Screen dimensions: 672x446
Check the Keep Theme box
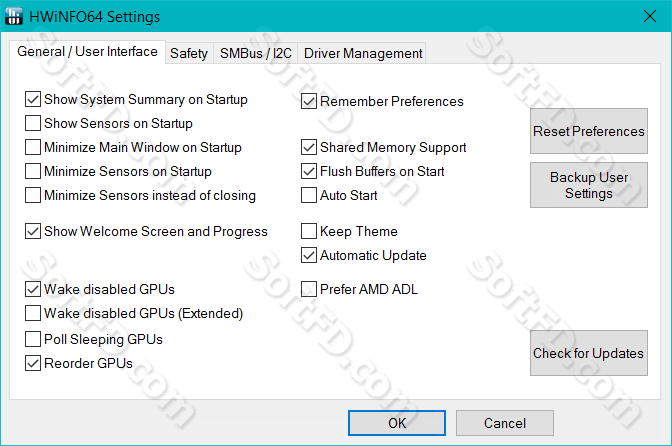[309, 231]
